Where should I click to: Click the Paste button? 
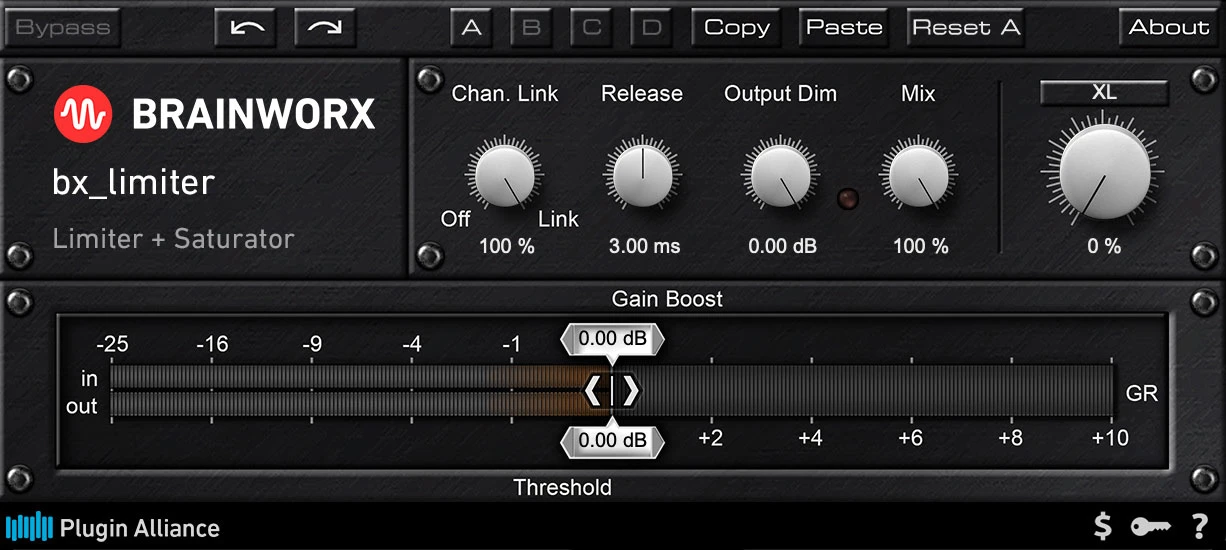coord(844,28)
